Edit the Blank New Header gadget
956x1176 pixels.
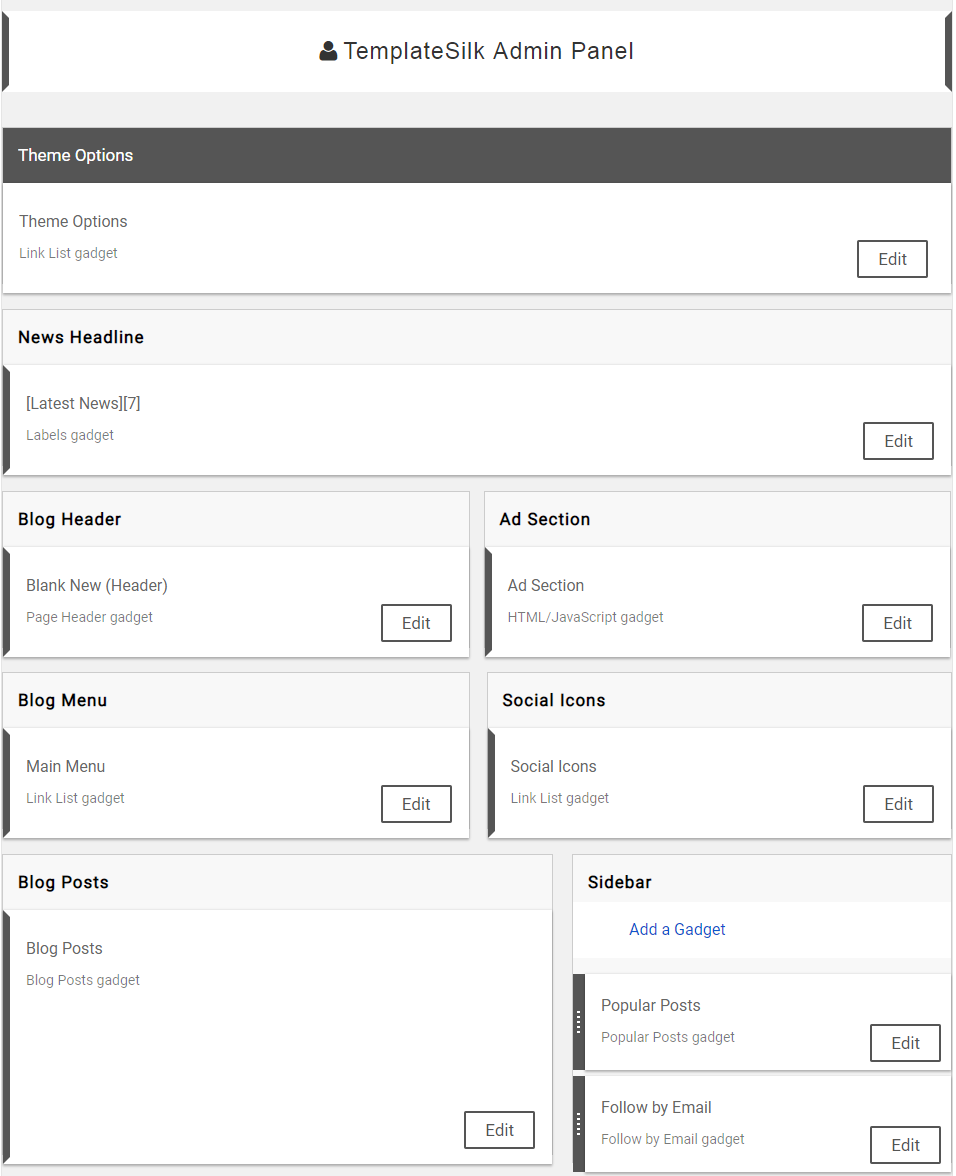pyautogui.click(x=416, y=623)
